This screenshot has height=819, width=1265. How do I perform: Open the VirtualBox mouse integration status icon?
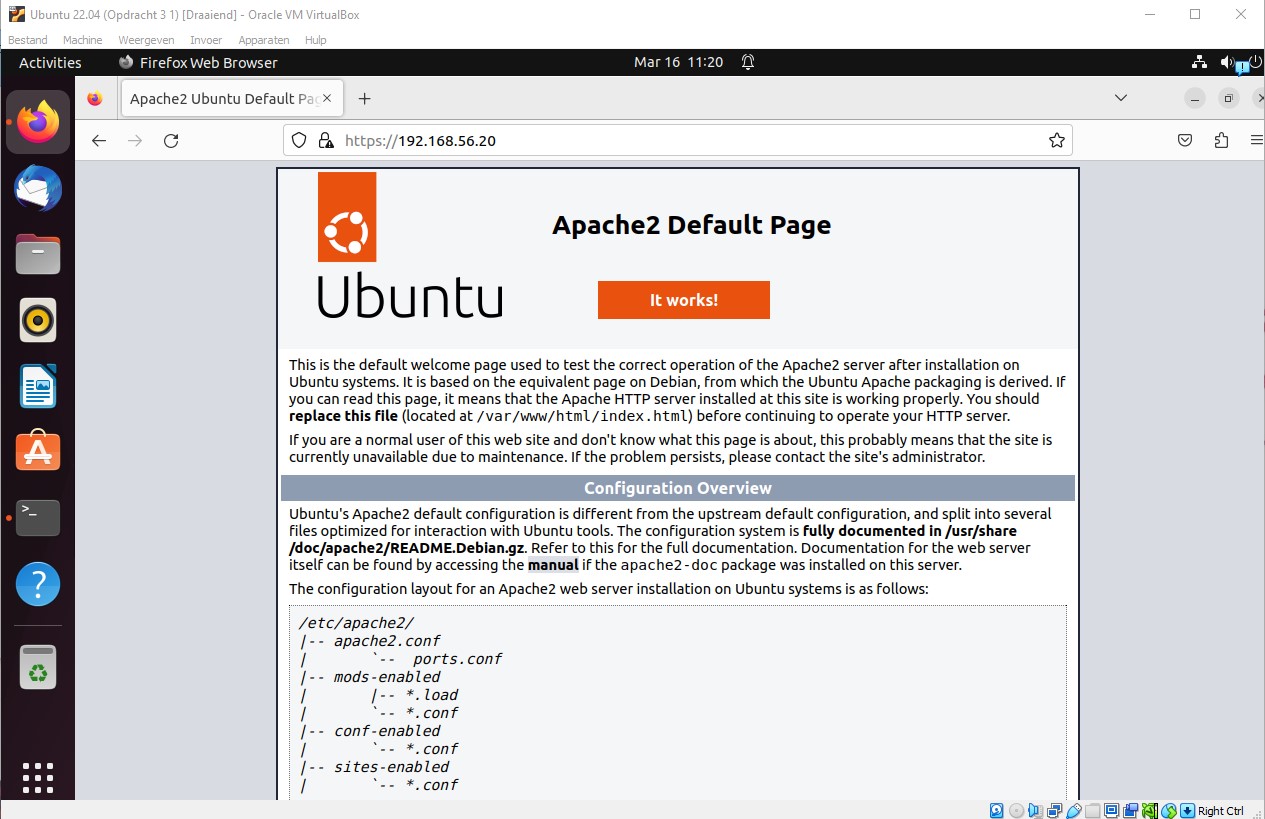pos(1169,810)
